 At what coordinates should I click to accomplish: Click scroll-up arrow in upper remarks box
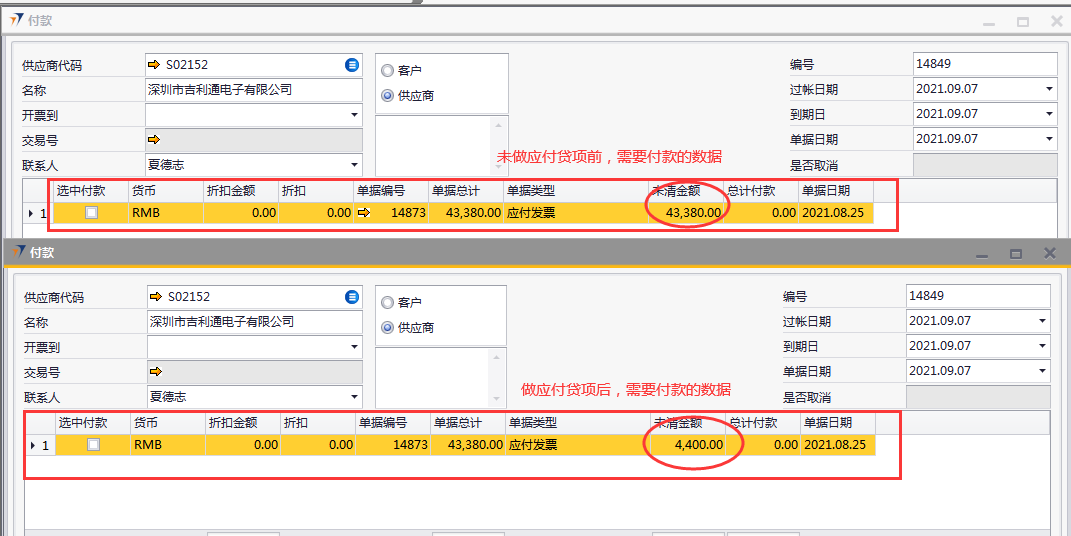click(x=498, y=126)
